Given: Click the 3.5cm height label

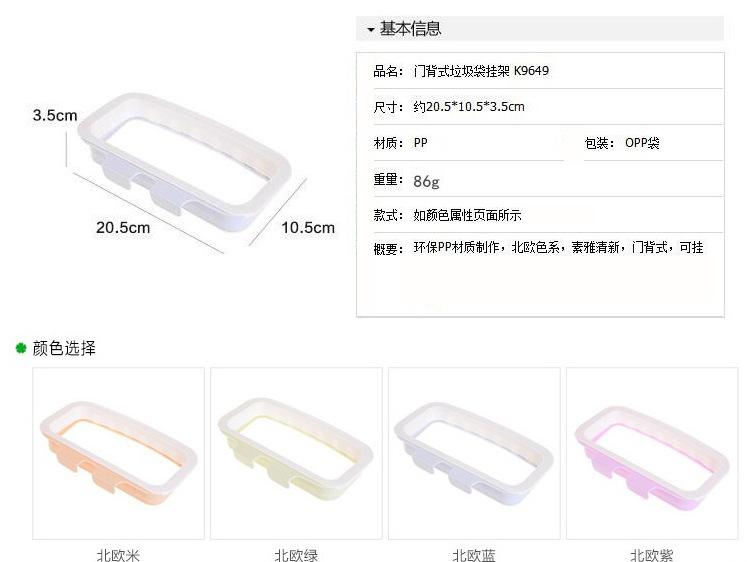Looking at the screenshot, I should tap(55, 115).
